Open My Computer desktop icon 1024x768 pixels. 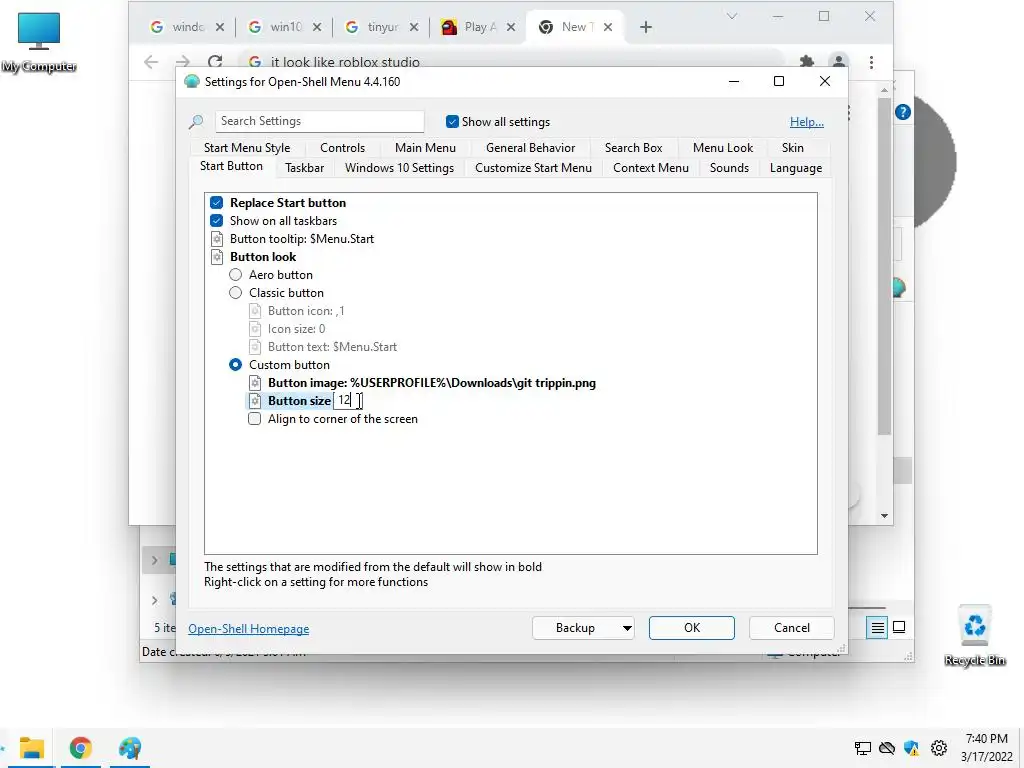point(39,42)
